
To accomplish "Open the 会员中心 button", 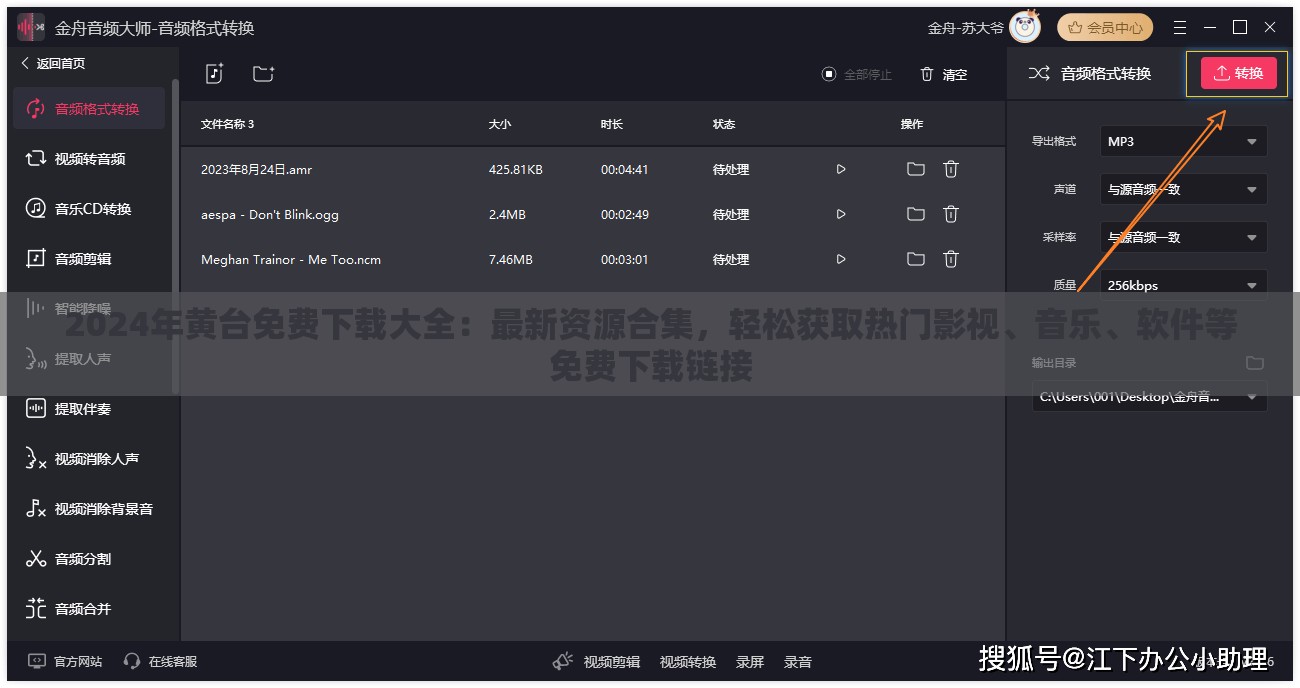I will [1105, 28].
